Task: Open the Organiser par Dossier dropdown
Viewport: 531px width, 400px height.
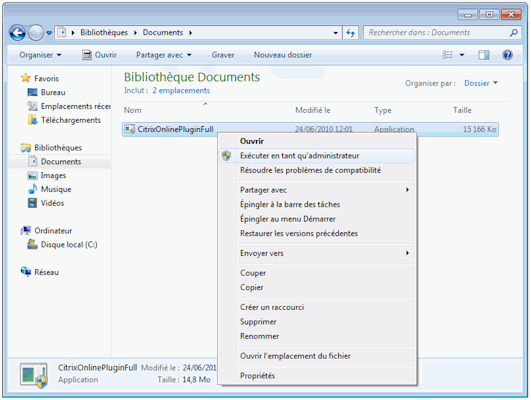Action: (x=481, y=83)
